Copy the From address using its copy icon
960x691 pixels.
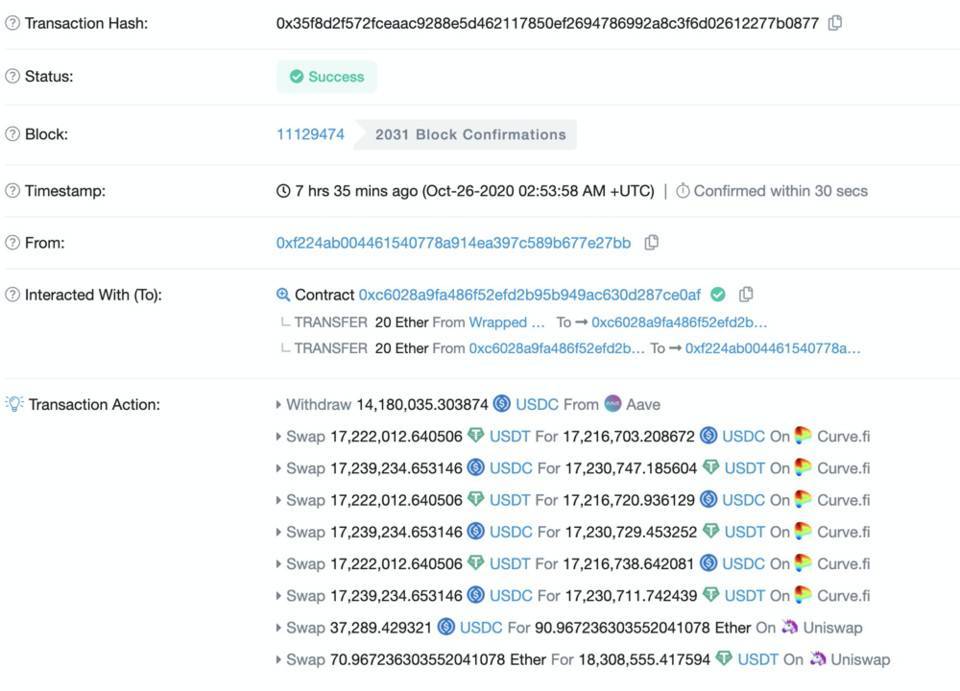[x=651, y=243]
